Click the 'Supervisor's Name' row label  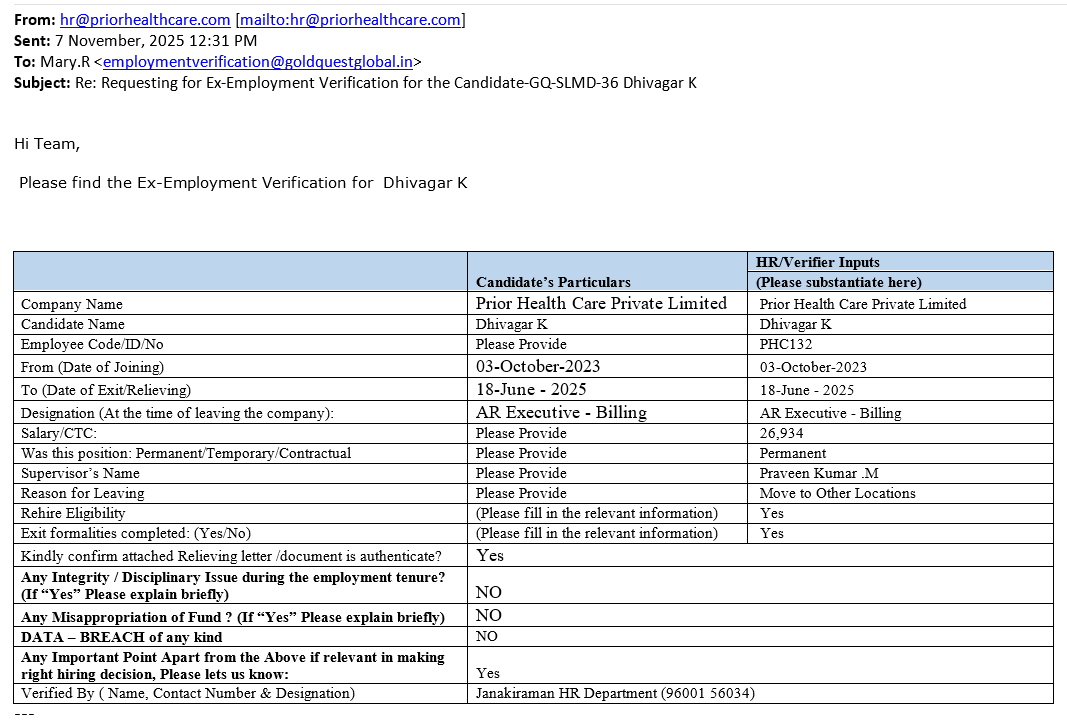(80, 473)
